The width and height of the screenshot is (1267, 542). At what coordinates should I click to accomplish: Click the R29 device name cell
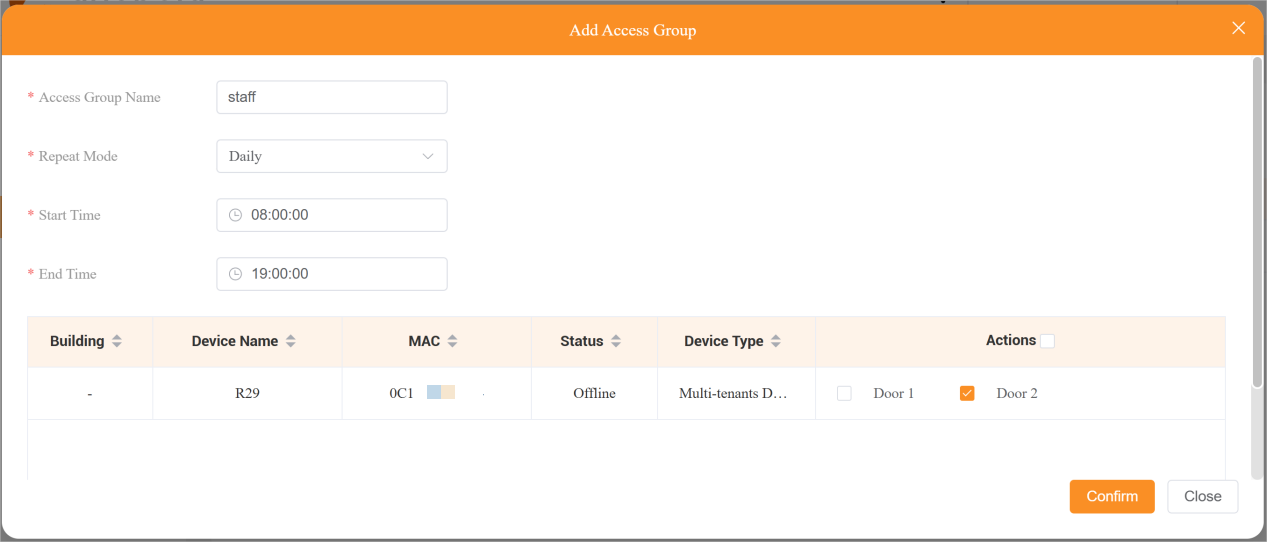[x=247, y=393]
